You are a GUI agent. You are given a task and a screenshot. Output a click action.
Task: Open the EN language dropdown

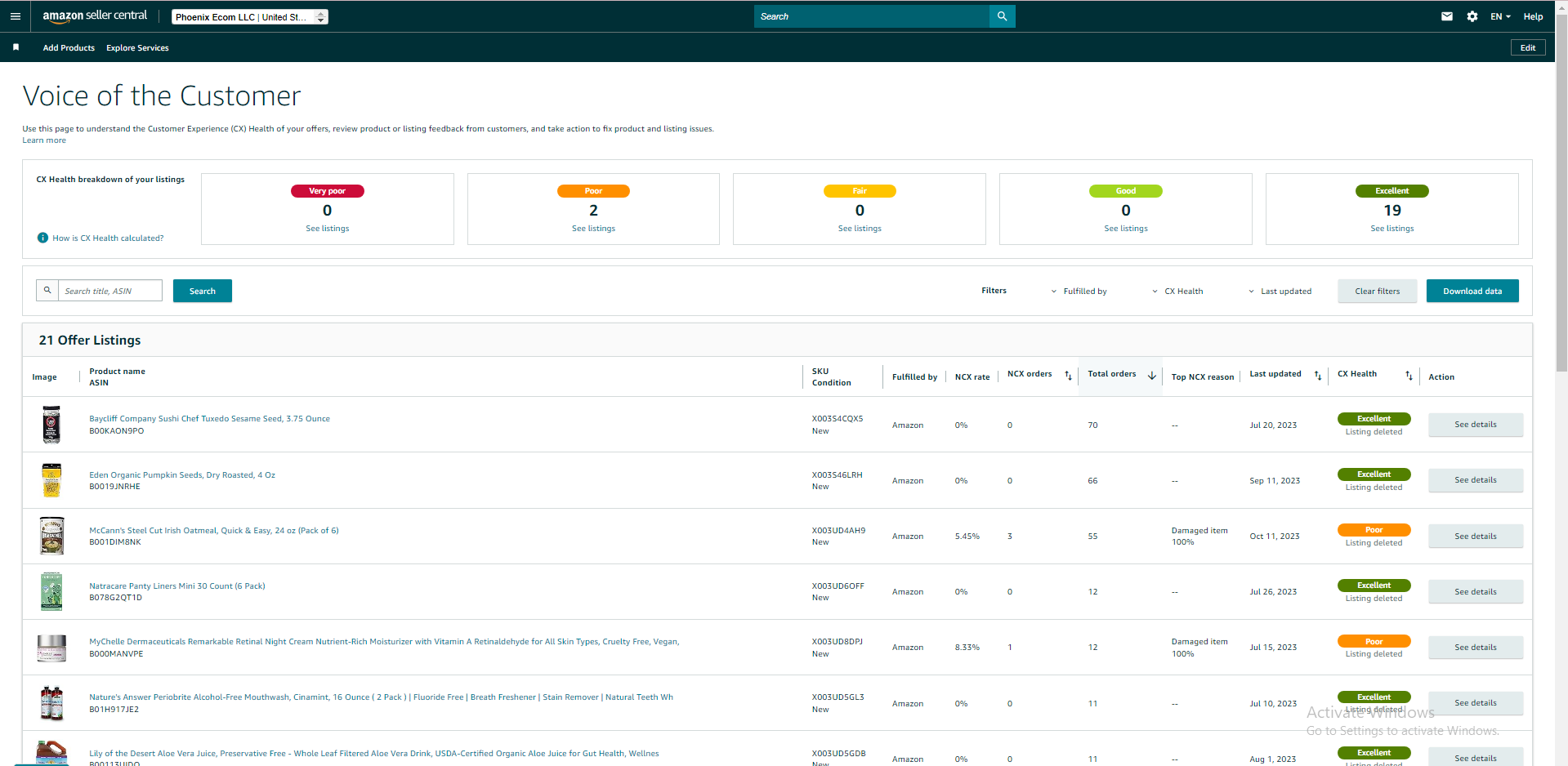pyautogui.click(x=1500, y=16)
